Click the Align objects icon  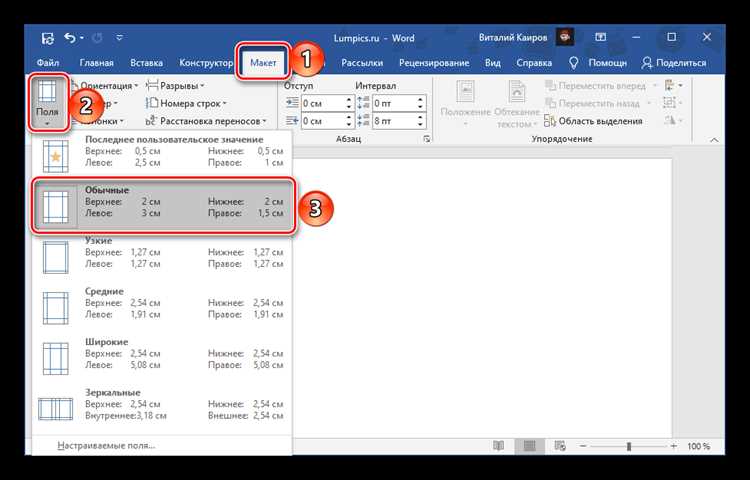pyautogui.click(x=673, y=86)
